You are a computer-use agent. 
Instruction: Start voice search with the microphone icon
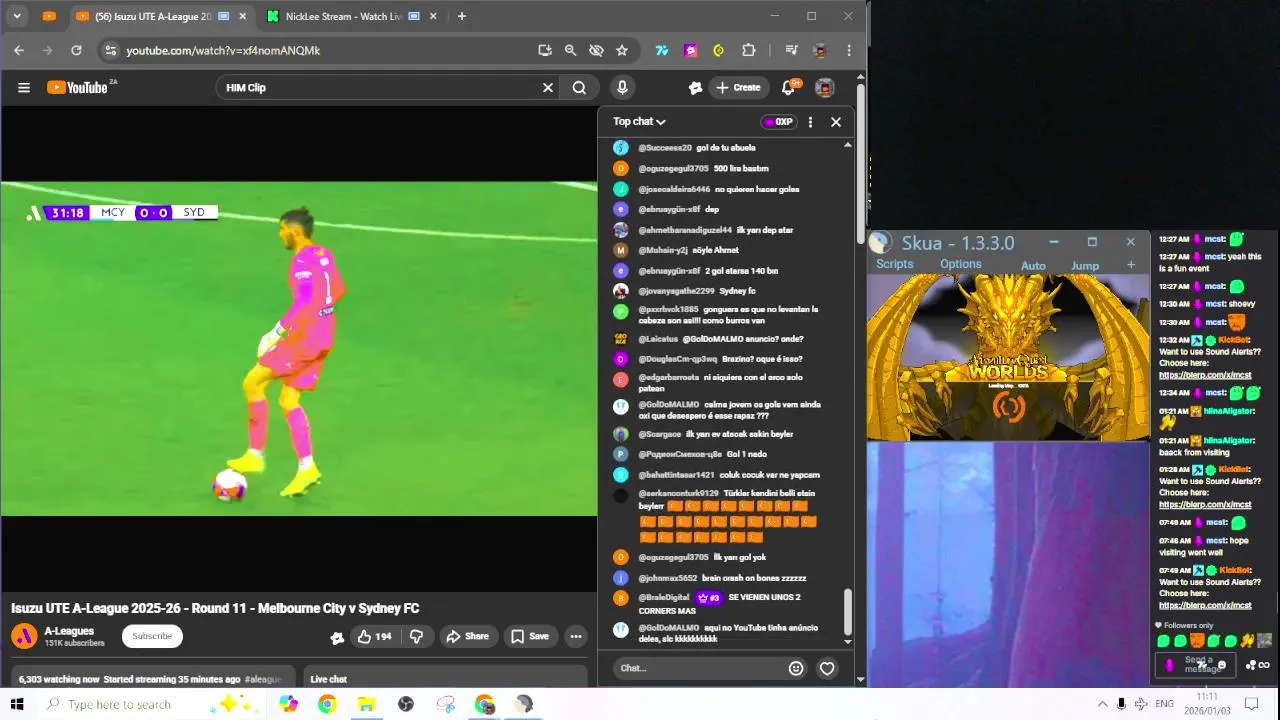(x=622, y=88)
